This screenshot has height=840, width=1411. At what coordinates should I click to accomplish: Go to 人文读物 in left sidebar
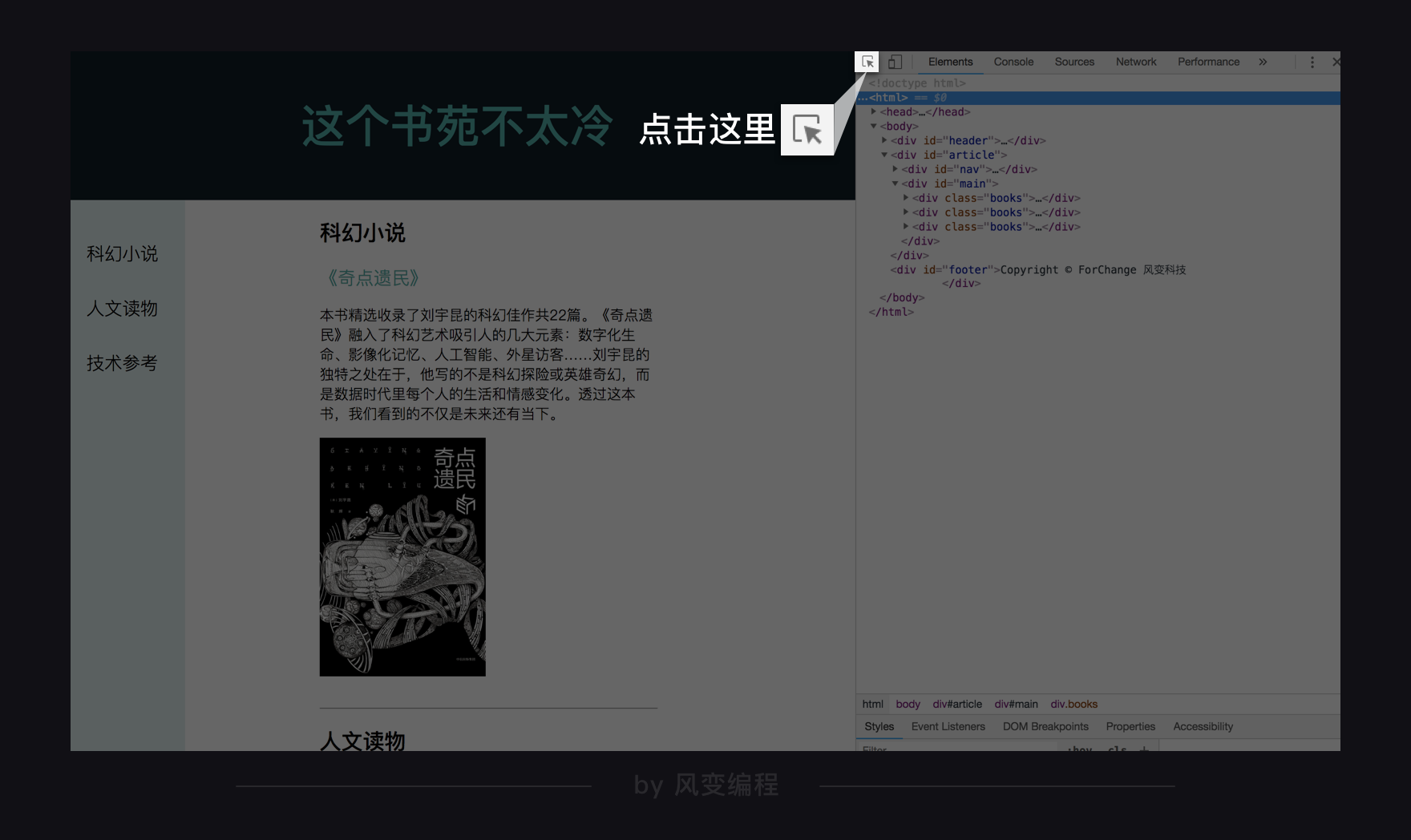[122, 309]
